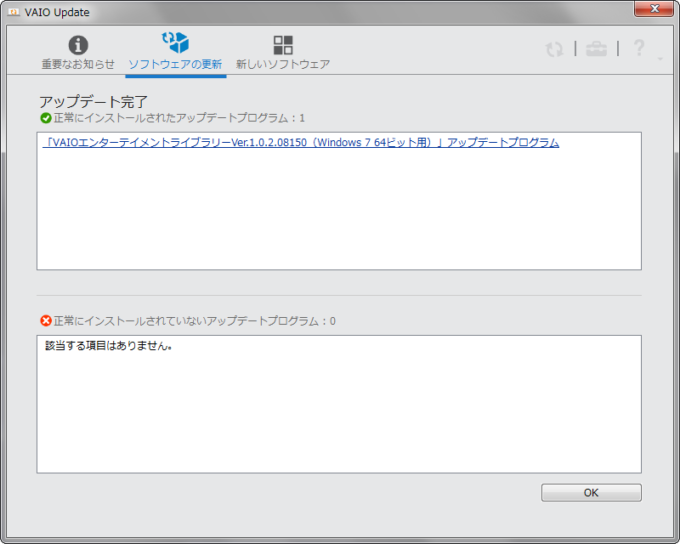Switch to the 重要なお知らせ tab label

point(77,64)
